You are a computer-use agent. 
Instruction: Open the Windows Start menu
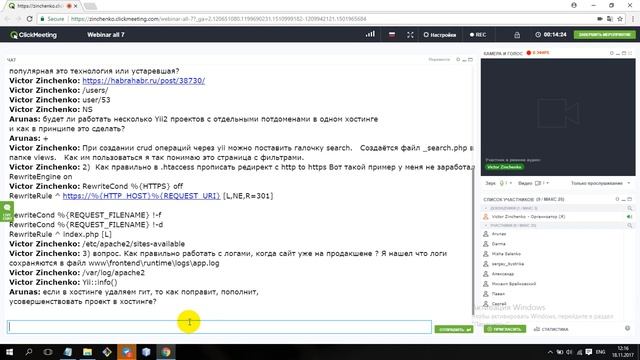click(x=9, y=352)
